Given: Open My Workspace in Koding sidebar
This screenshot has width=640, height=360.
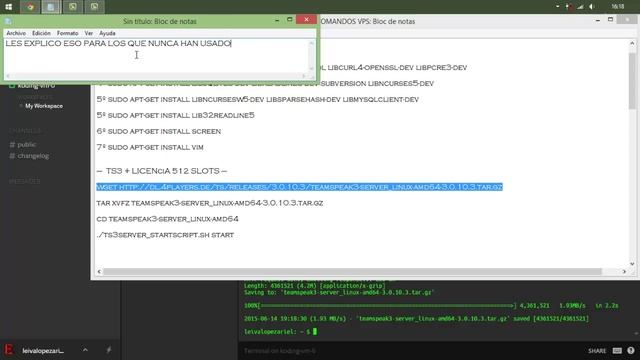Looking at the screenshot, I should (44, 106).
